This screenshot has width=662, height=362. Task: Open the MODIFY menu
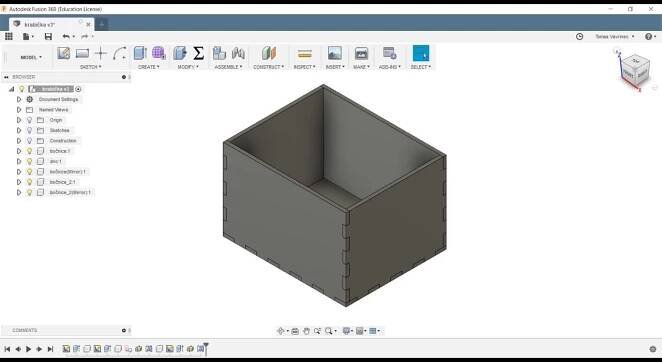[x=188, y=67]
